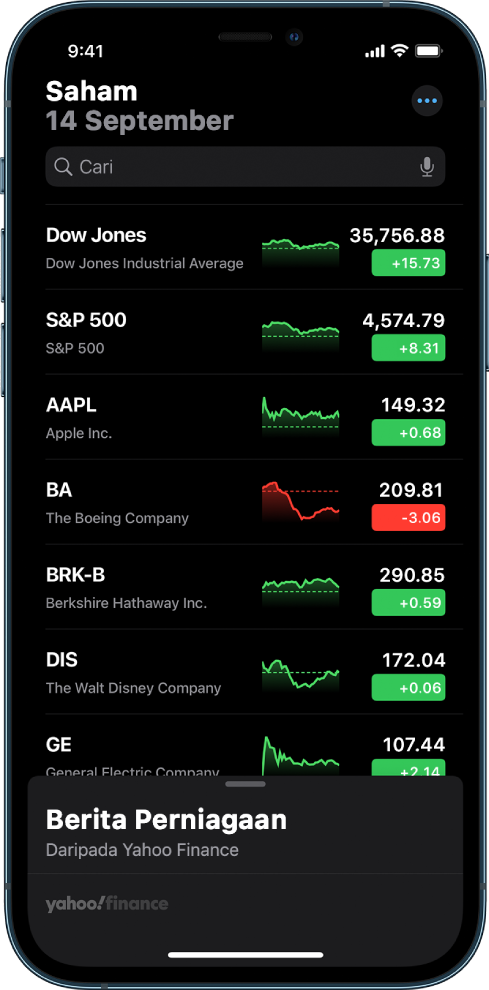The image size is (489, 990).
Task: Open the blue ellipsis more options button
Action: [x=427, y=101]
